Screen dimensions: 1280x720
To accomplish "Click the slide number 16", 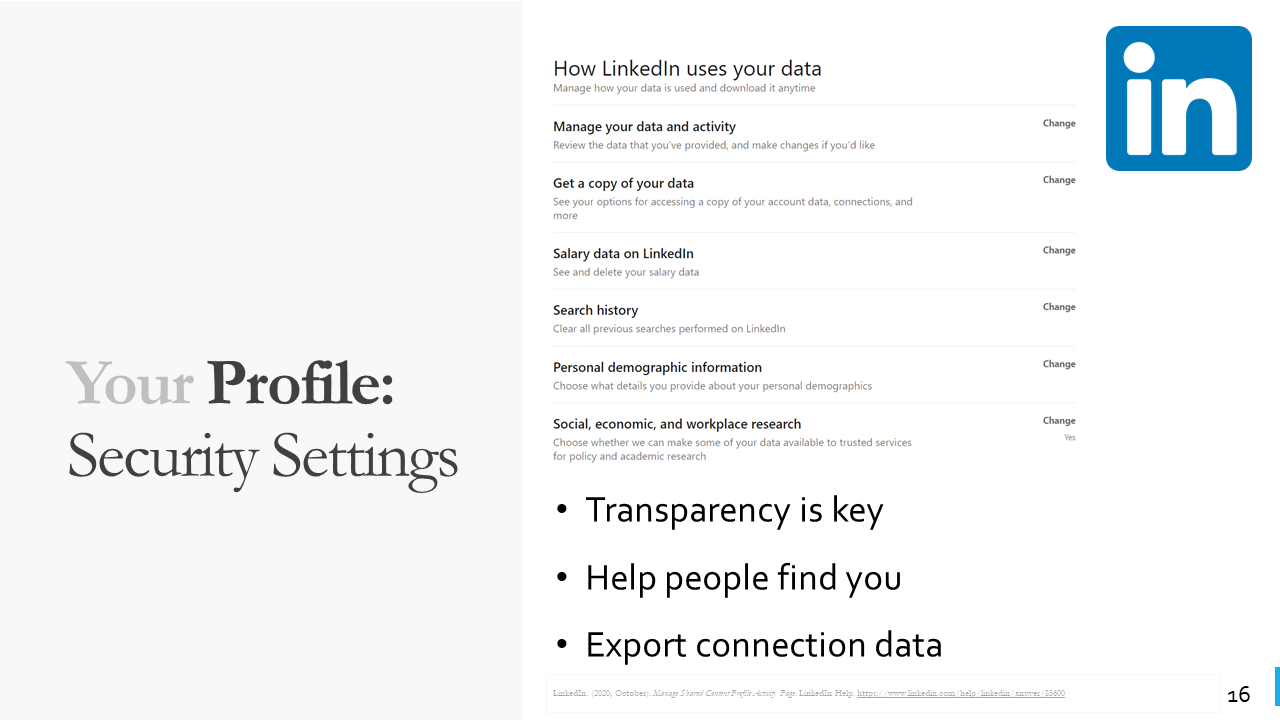I will 1239,694.
